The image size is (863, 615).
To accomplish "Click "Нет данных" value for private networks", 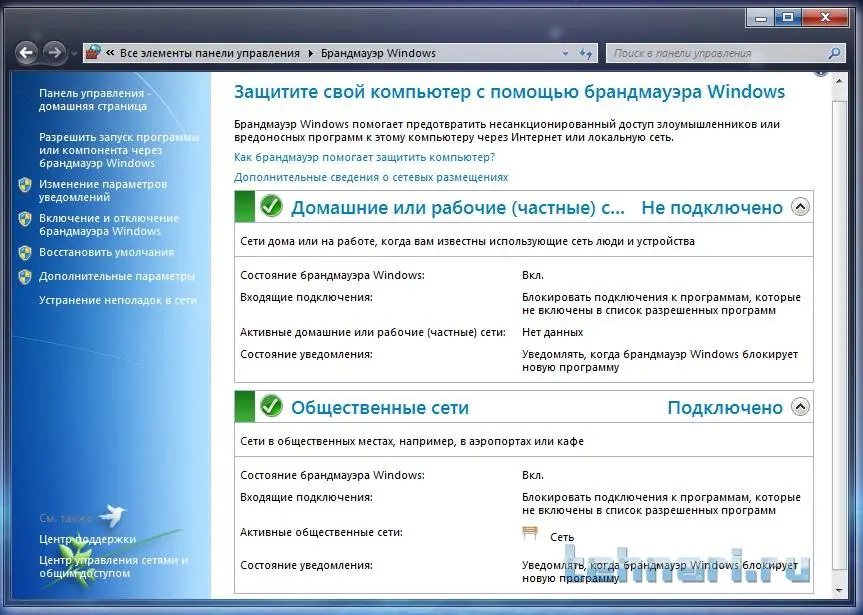I will click(x=553, y=332).
